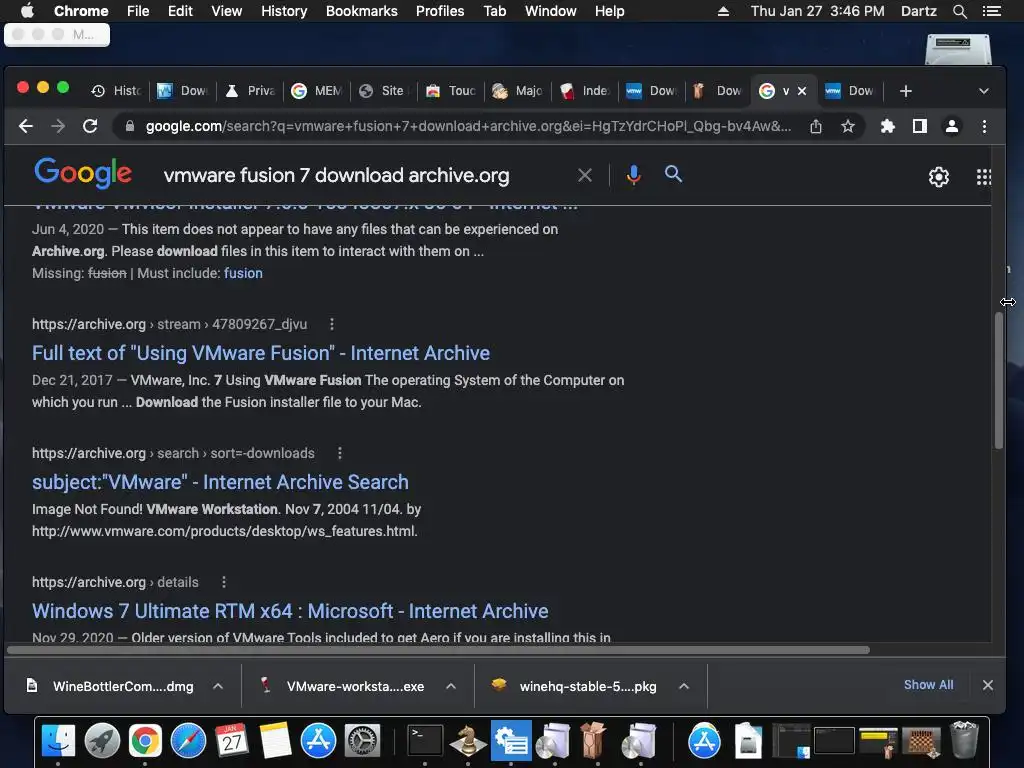Start voice search with the microphone
1024x768 pixels.
[633, 175]
